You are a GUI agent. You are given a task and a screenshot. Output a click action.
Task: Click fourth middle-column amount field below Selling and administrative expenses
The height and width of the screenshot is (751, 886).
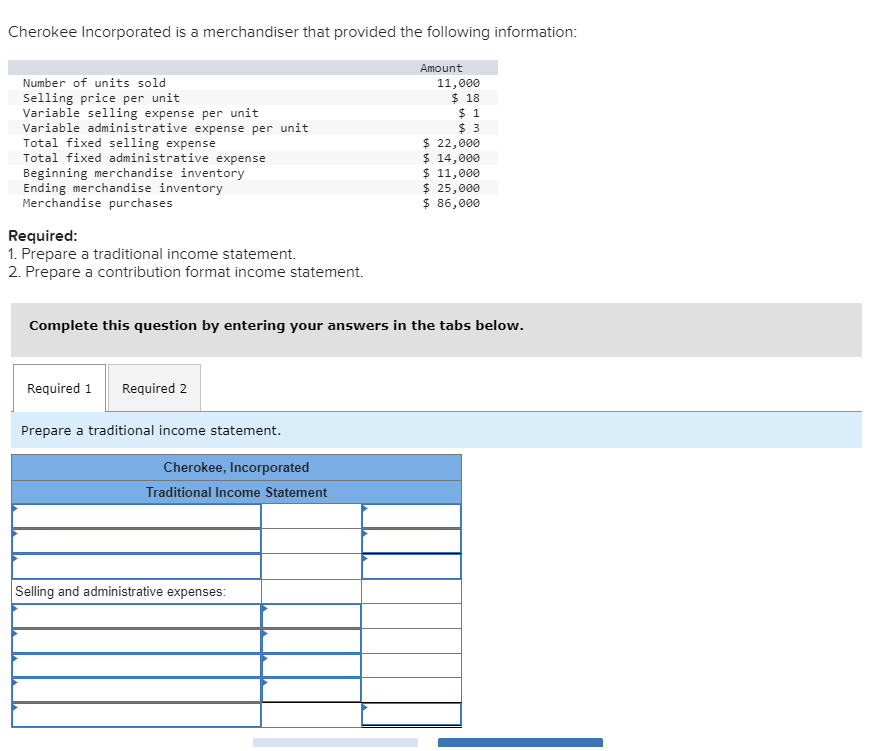(x=311, y=690)
